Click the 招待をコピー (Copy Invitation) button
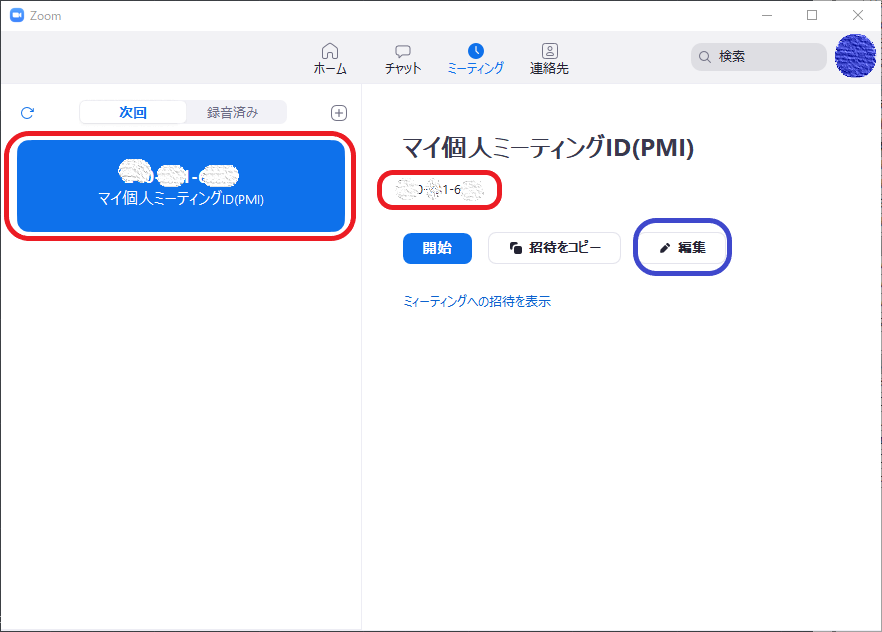This screenshot has width=882, height=632. click(x=554, y=248)
